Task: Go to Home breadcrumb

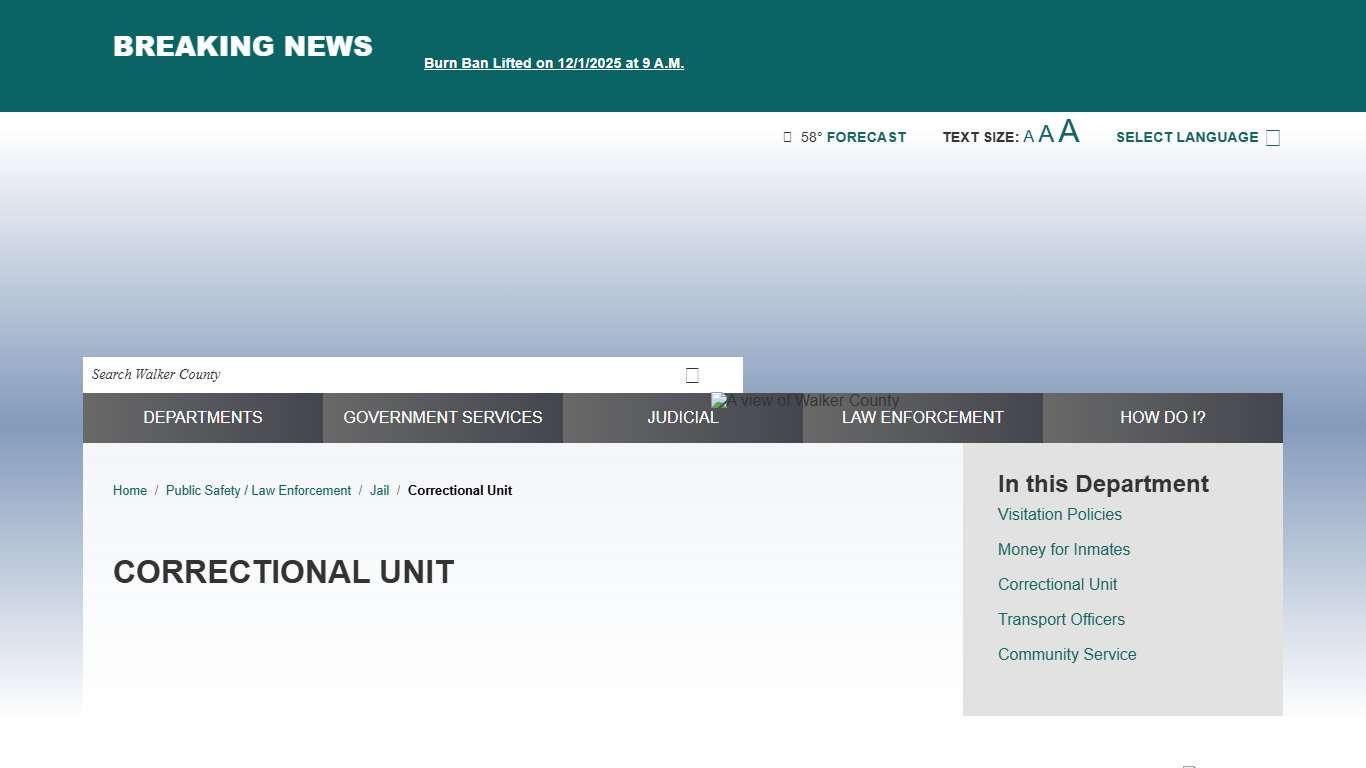Action: (130, 491)
